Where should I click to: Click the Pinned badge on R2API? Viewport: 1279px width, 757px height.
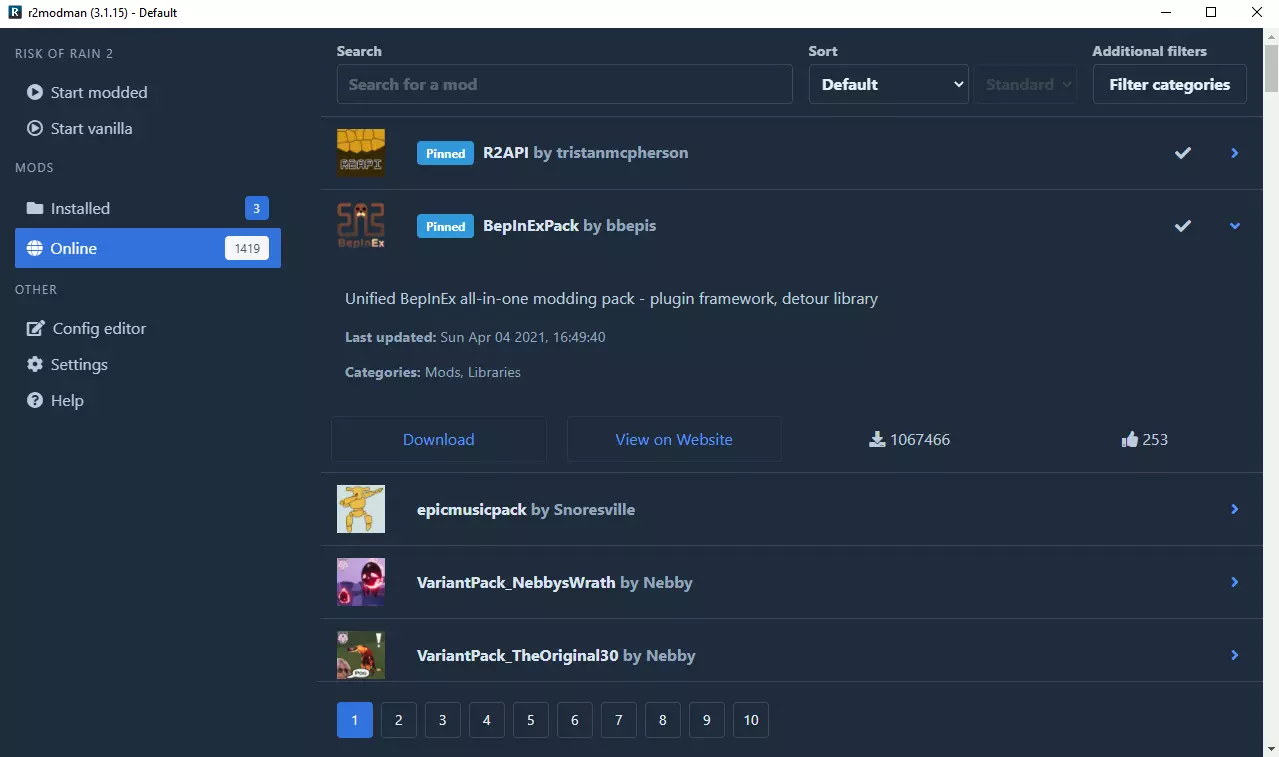pos(445,153)
